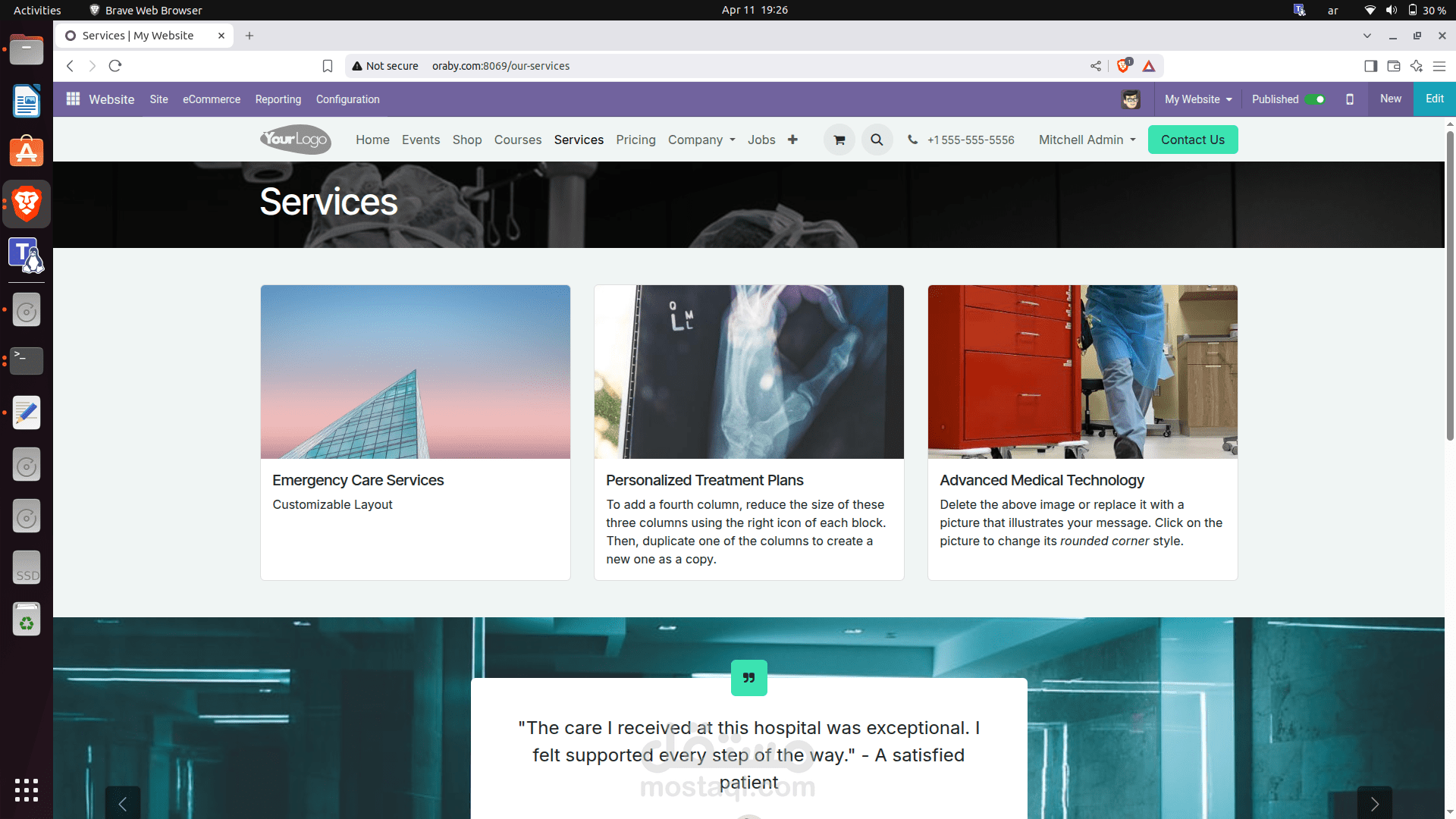
Task: Reload the page
Action: [115, 66]
